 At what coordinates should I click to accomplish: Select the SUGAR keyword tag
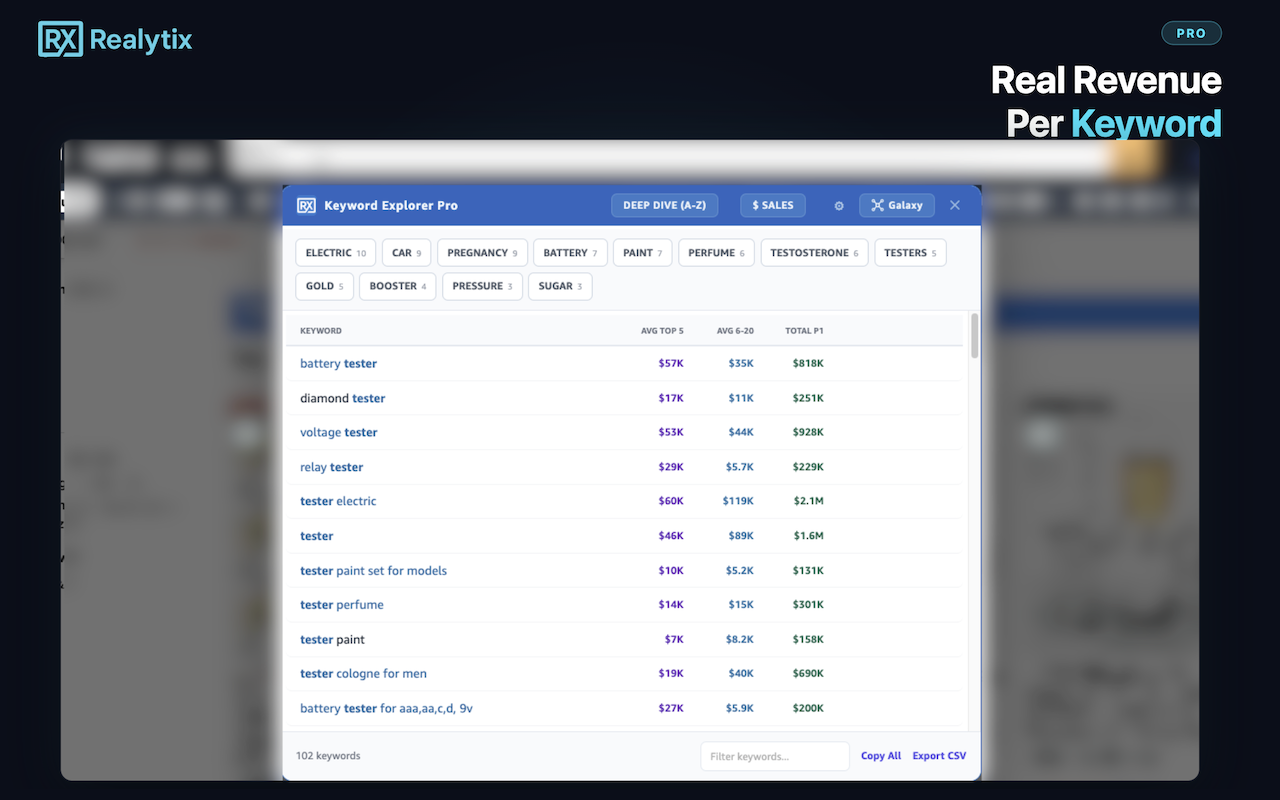point(560,286)
